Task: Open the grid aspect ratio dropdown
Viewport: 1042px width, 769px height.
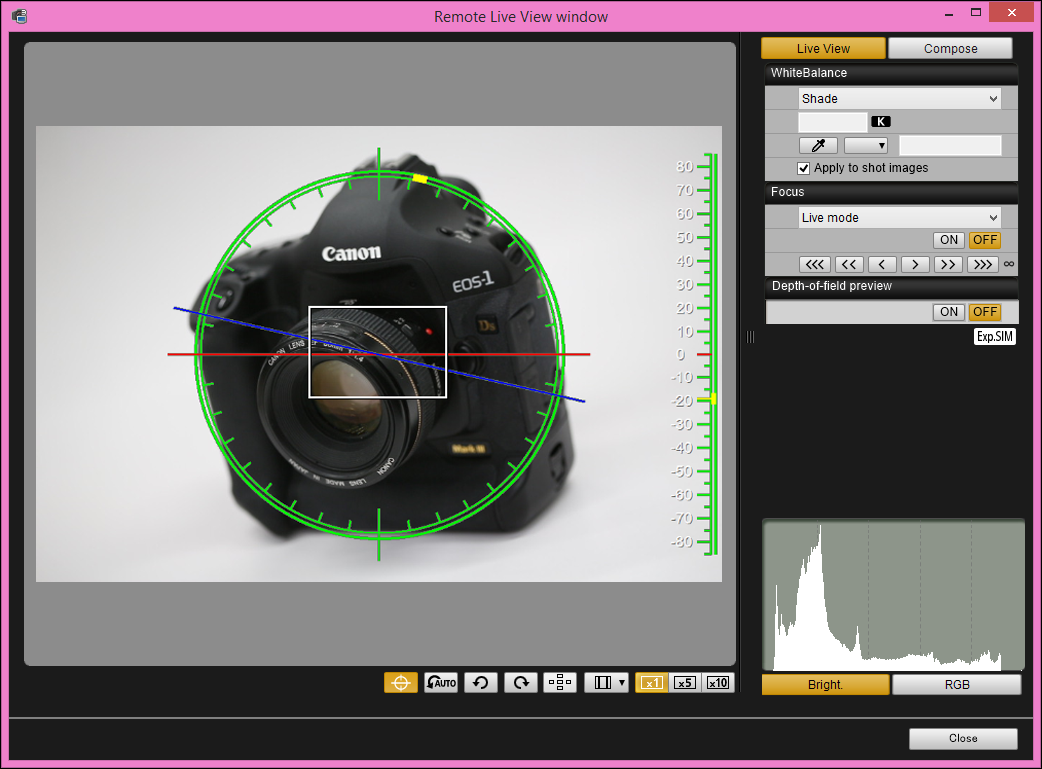Action: click(606, 683)
